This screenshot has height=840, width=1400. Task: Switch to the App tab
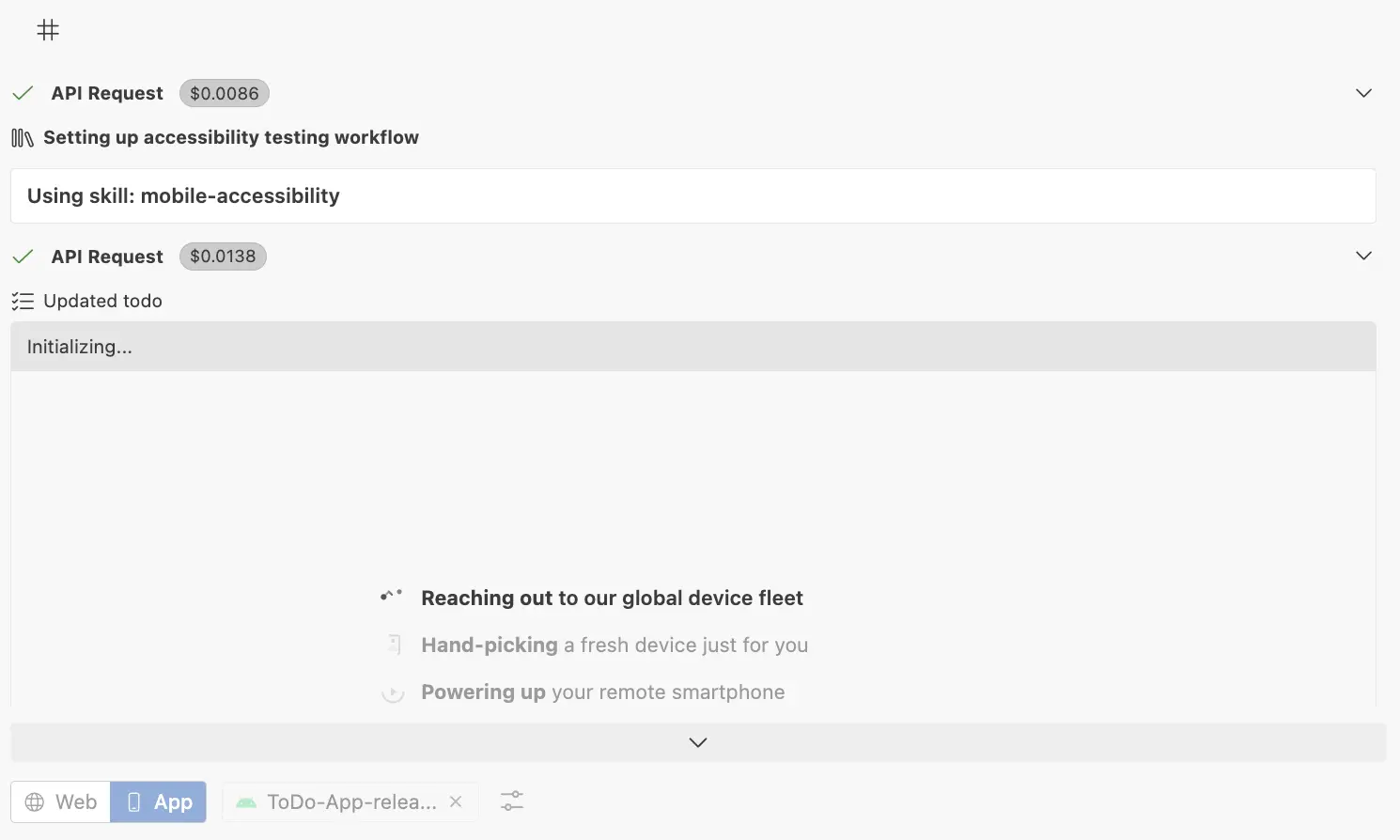pyautogui.click(x=159, y=801)
